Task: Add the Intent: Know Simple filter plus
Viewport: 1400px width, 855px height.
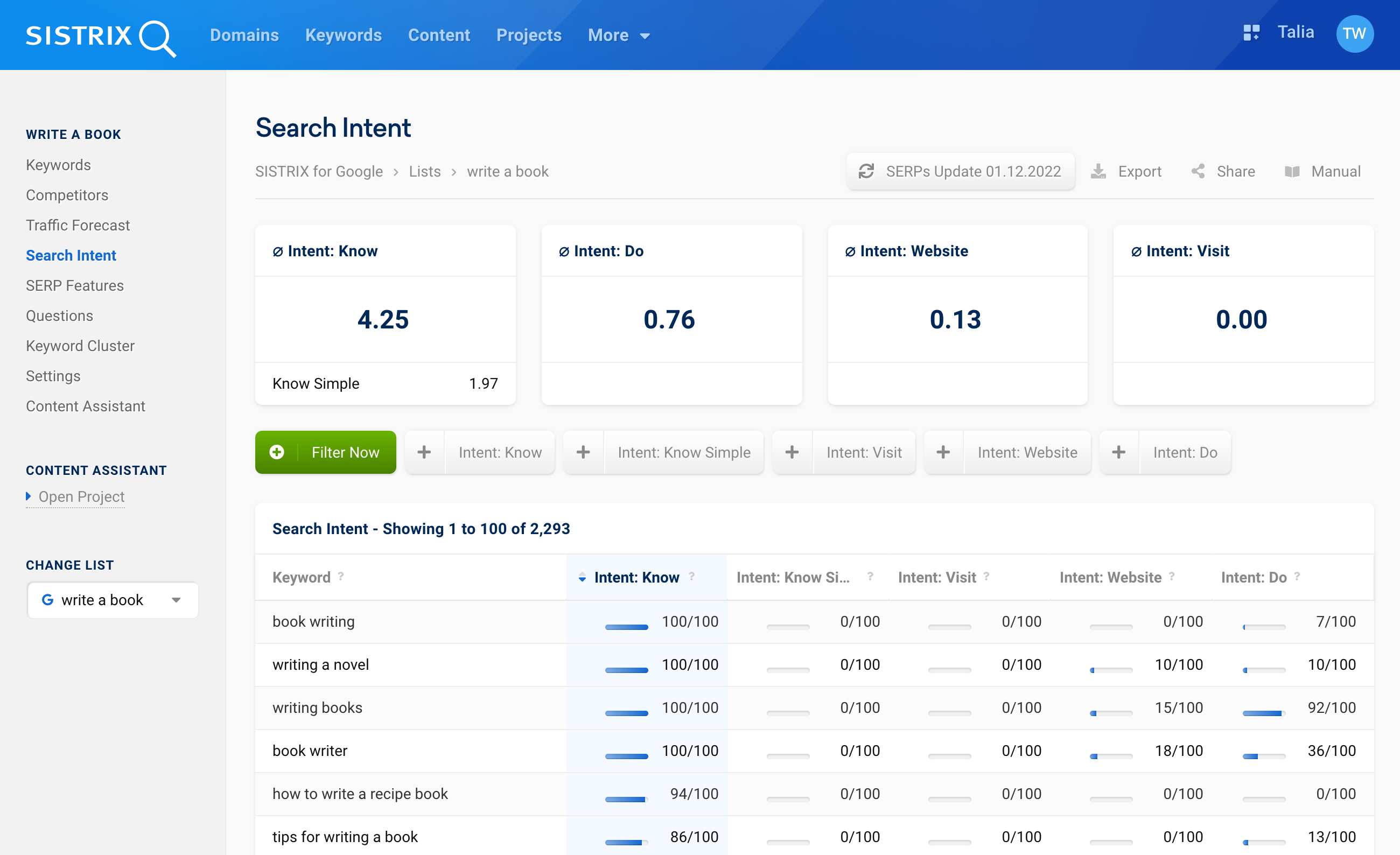Action: 584,452
